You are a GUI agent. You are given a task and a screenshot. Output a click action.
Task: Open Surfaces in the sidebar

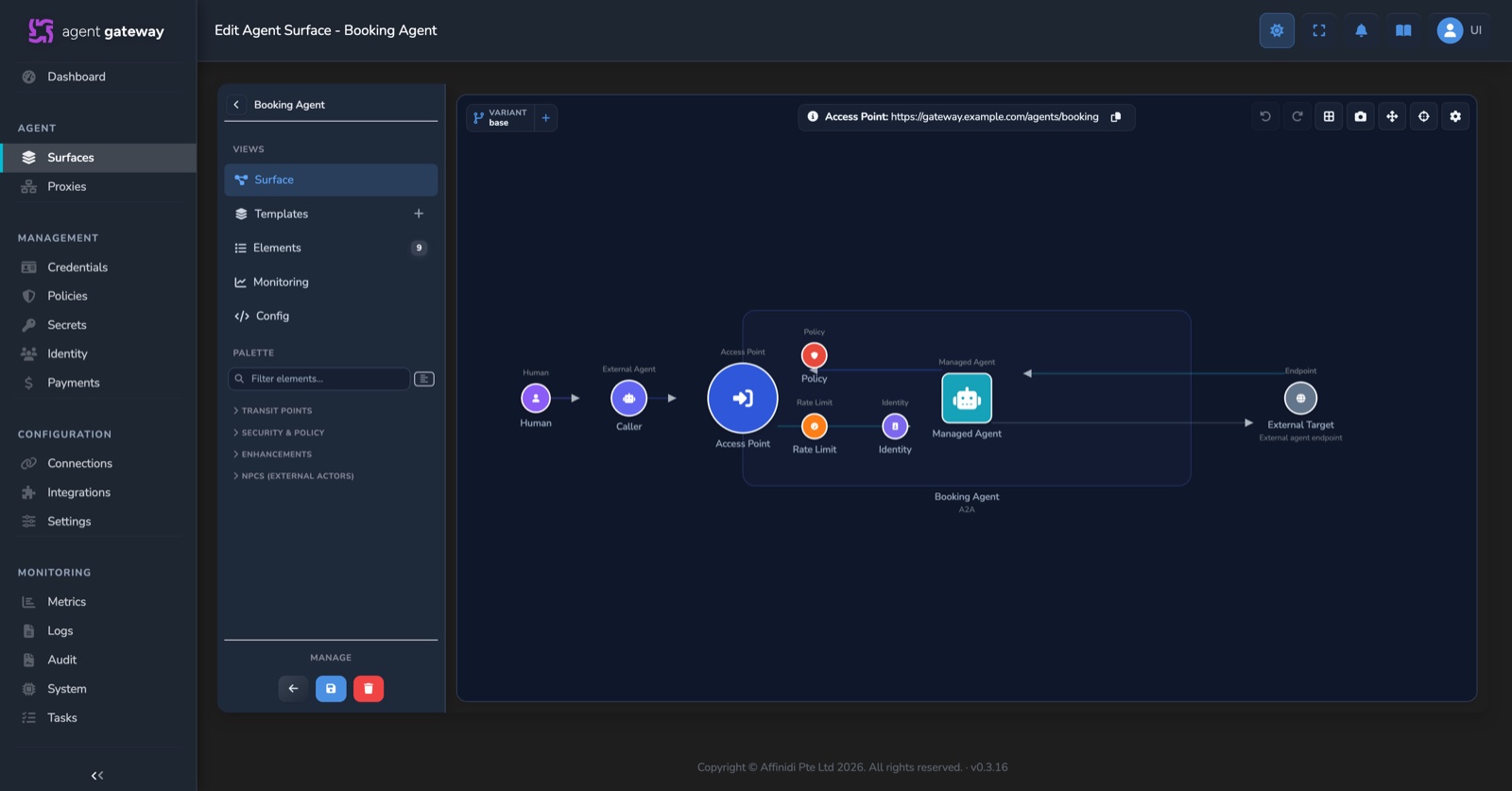coord(98,158)
